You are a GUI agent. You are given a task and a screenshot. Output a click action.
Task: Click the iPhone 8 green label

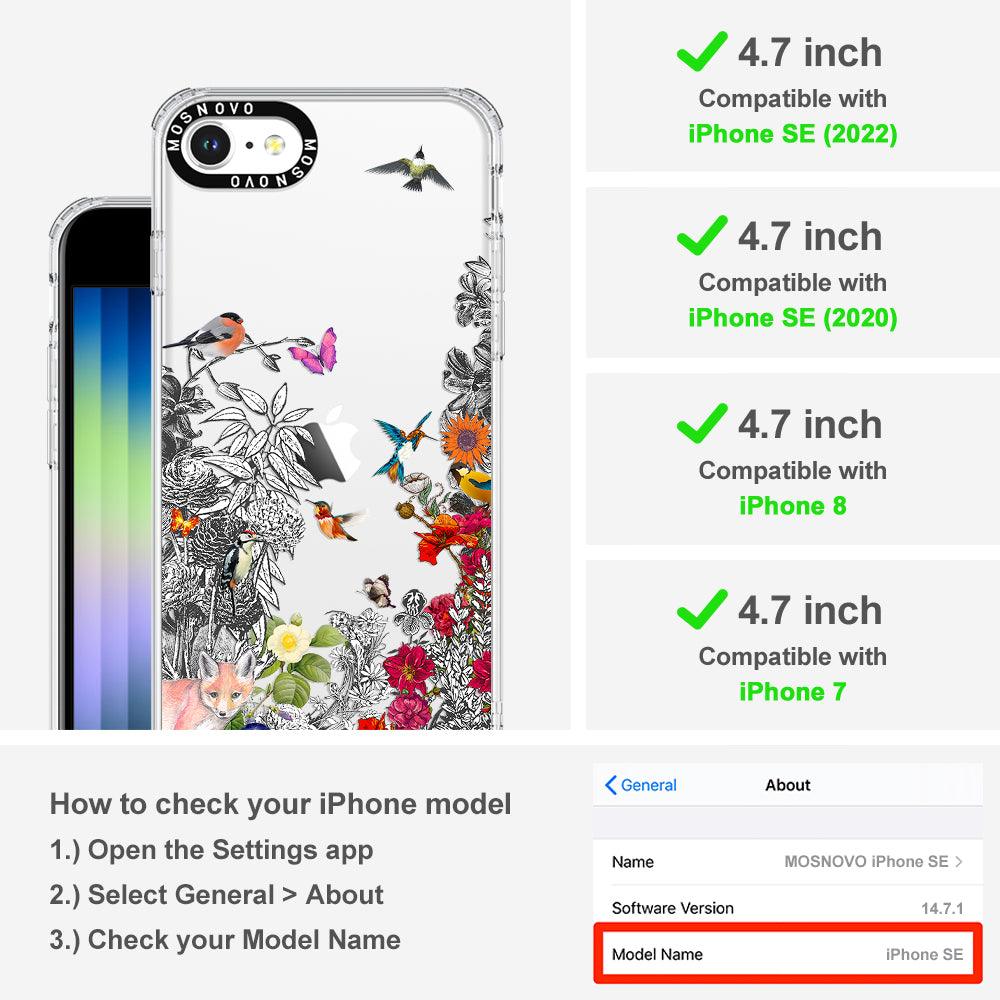[x=793, y=506]
